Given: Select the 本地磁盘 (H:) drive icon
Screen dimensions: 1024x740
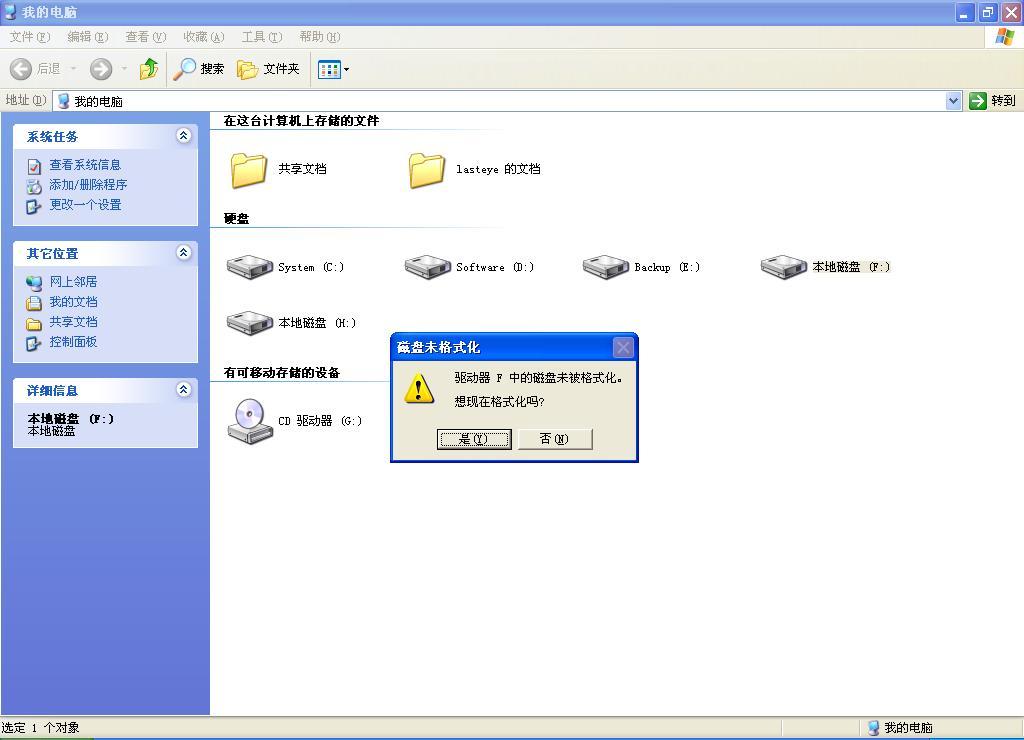Looking at the screenshot, I should 249,323.
